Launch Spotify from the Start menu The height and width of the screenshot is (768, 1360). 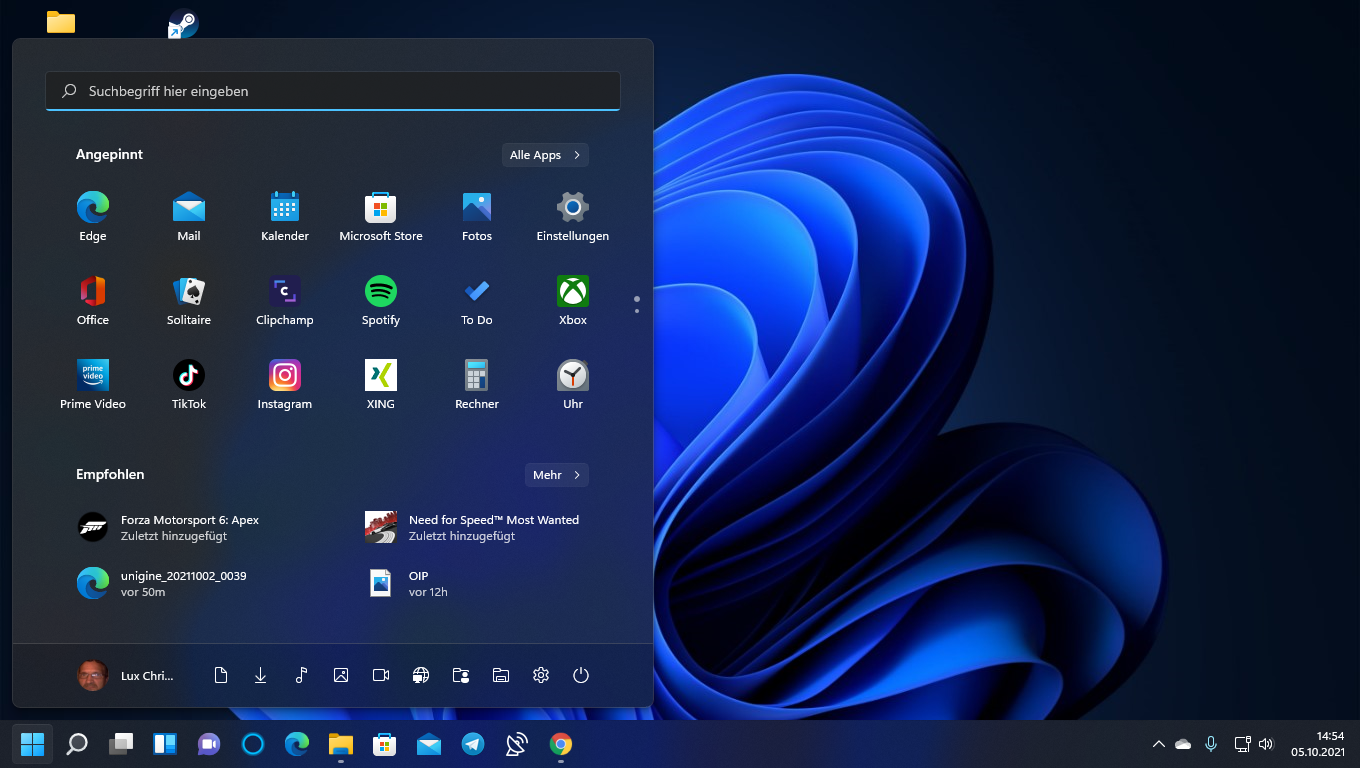click(x=381, y=301)
